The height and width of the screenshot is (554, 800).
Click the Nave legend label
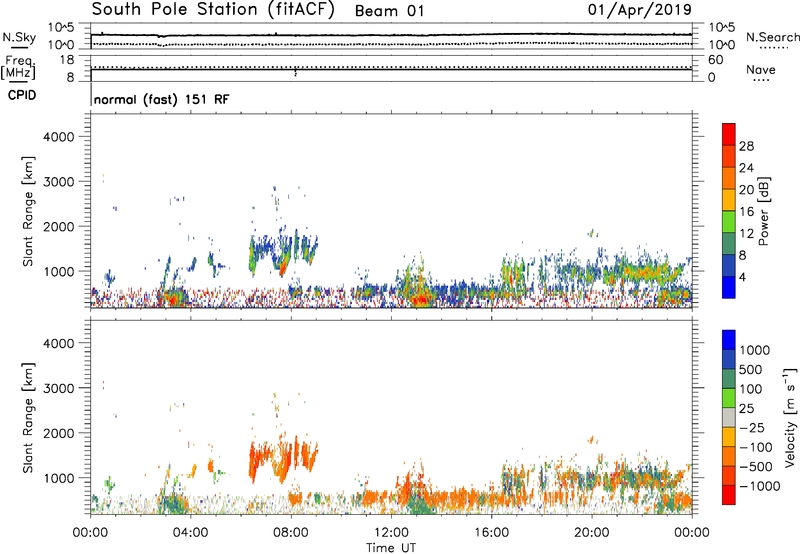click(760, 70)
